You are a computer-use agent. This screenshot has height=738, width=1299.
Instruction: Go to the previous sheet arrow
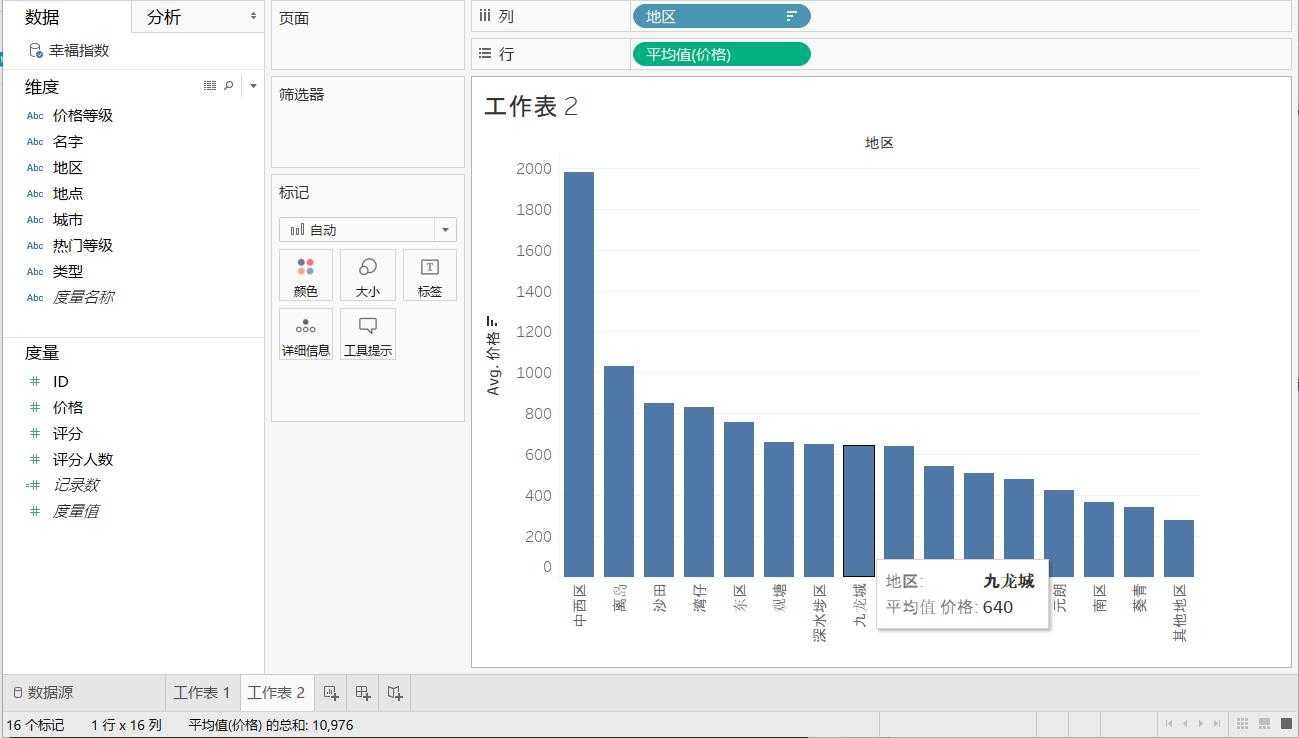(x=1185, y=723)
